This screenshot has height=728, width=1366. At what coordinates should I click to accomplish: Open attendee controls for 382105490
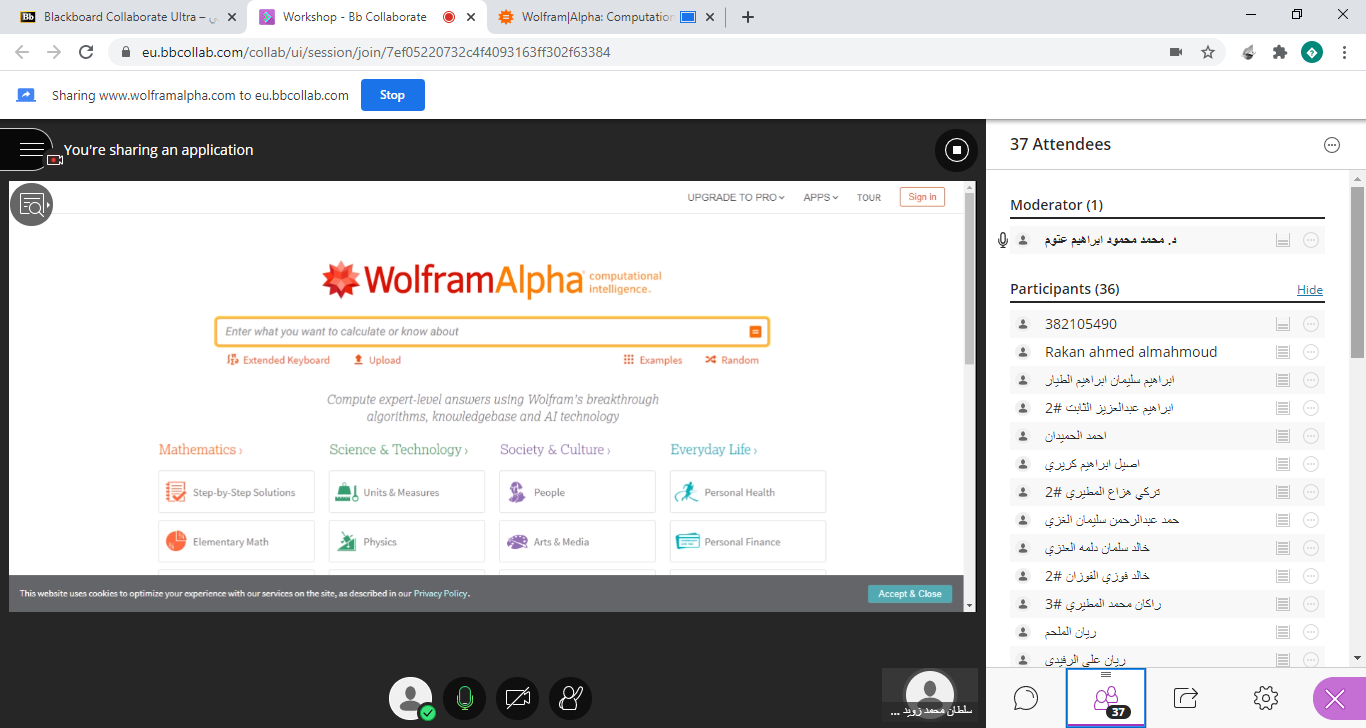tap(1311, 324)
